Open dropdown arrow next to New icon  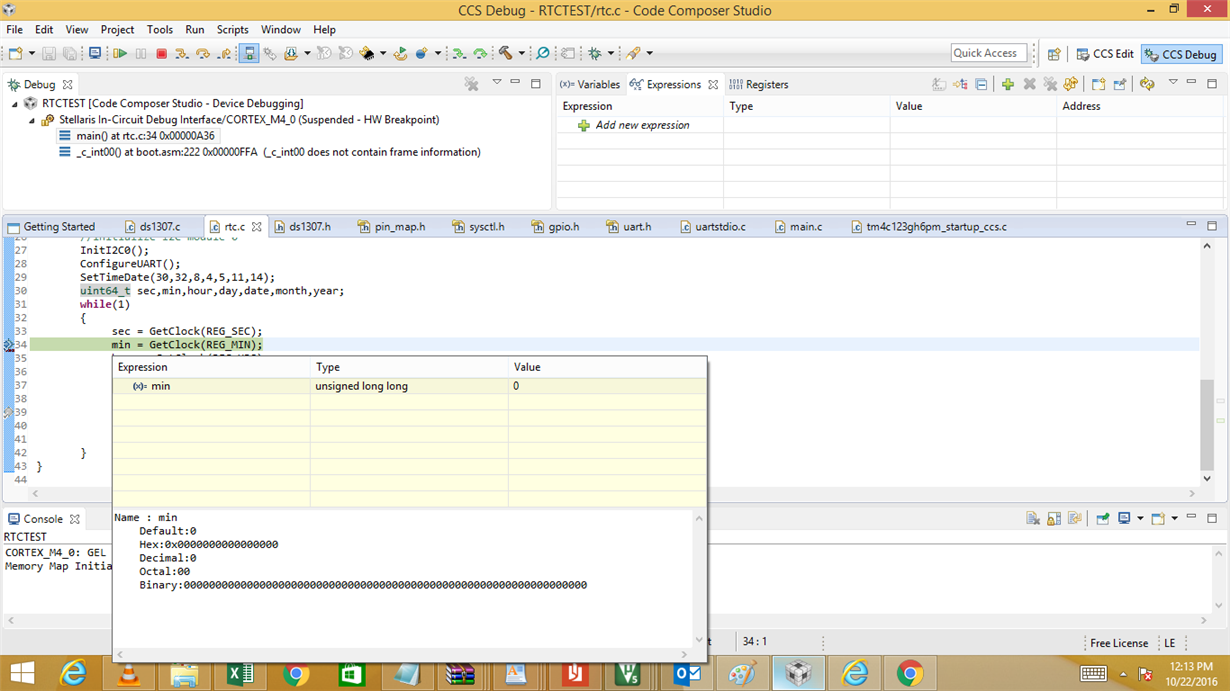[32, 53]
